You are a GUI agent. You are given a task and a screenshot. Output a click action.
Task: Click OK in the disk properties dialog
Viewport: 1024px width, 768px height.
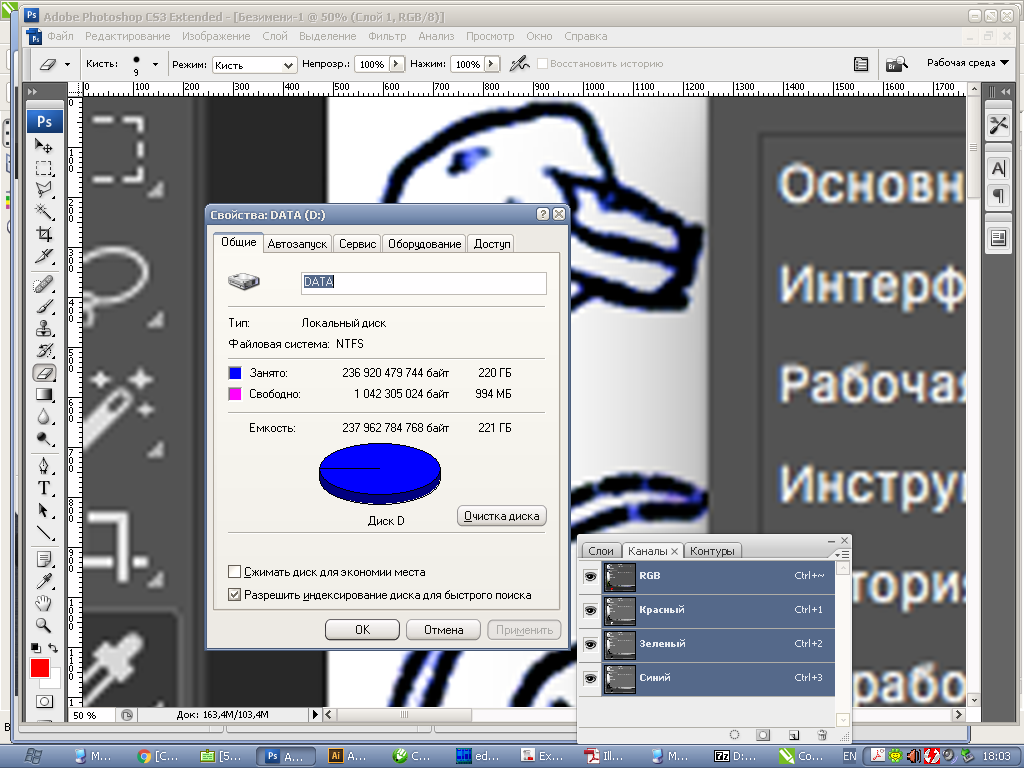coord(362,630)
